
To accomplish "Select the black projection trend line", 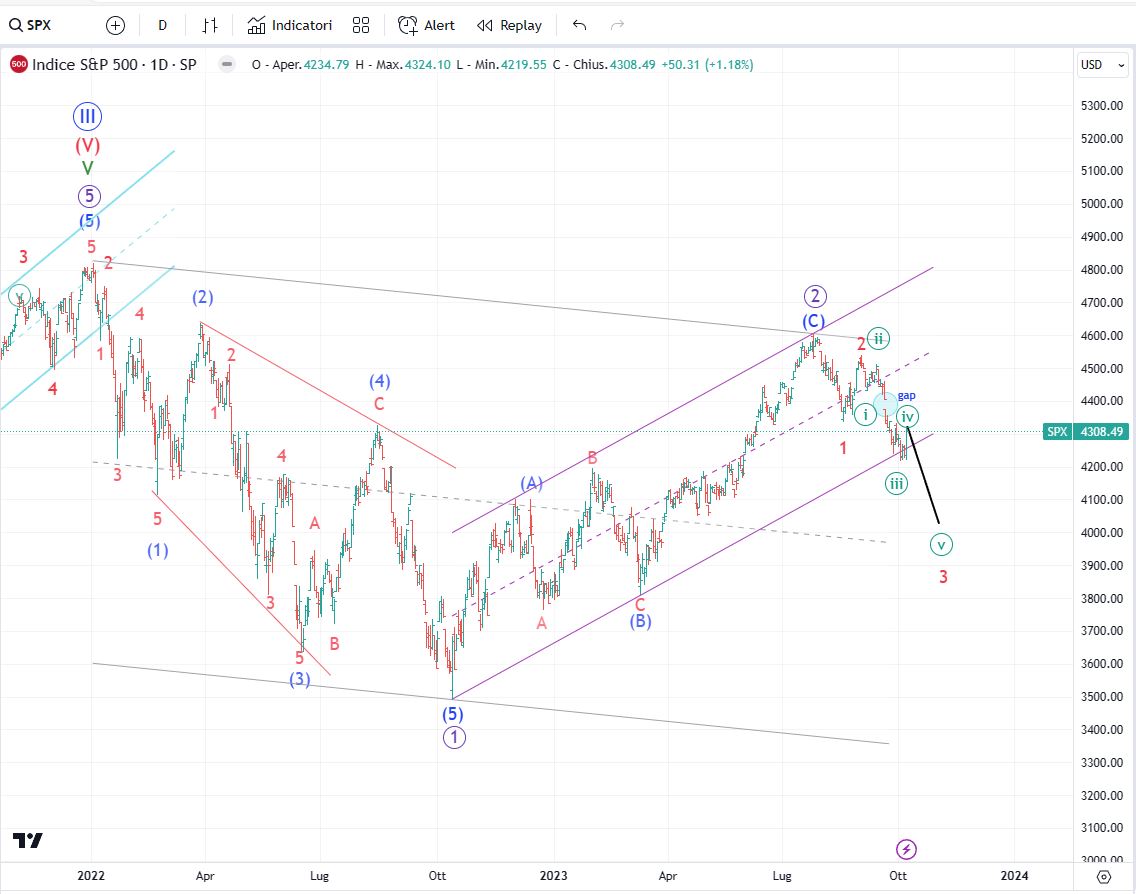I will [924, 476].
